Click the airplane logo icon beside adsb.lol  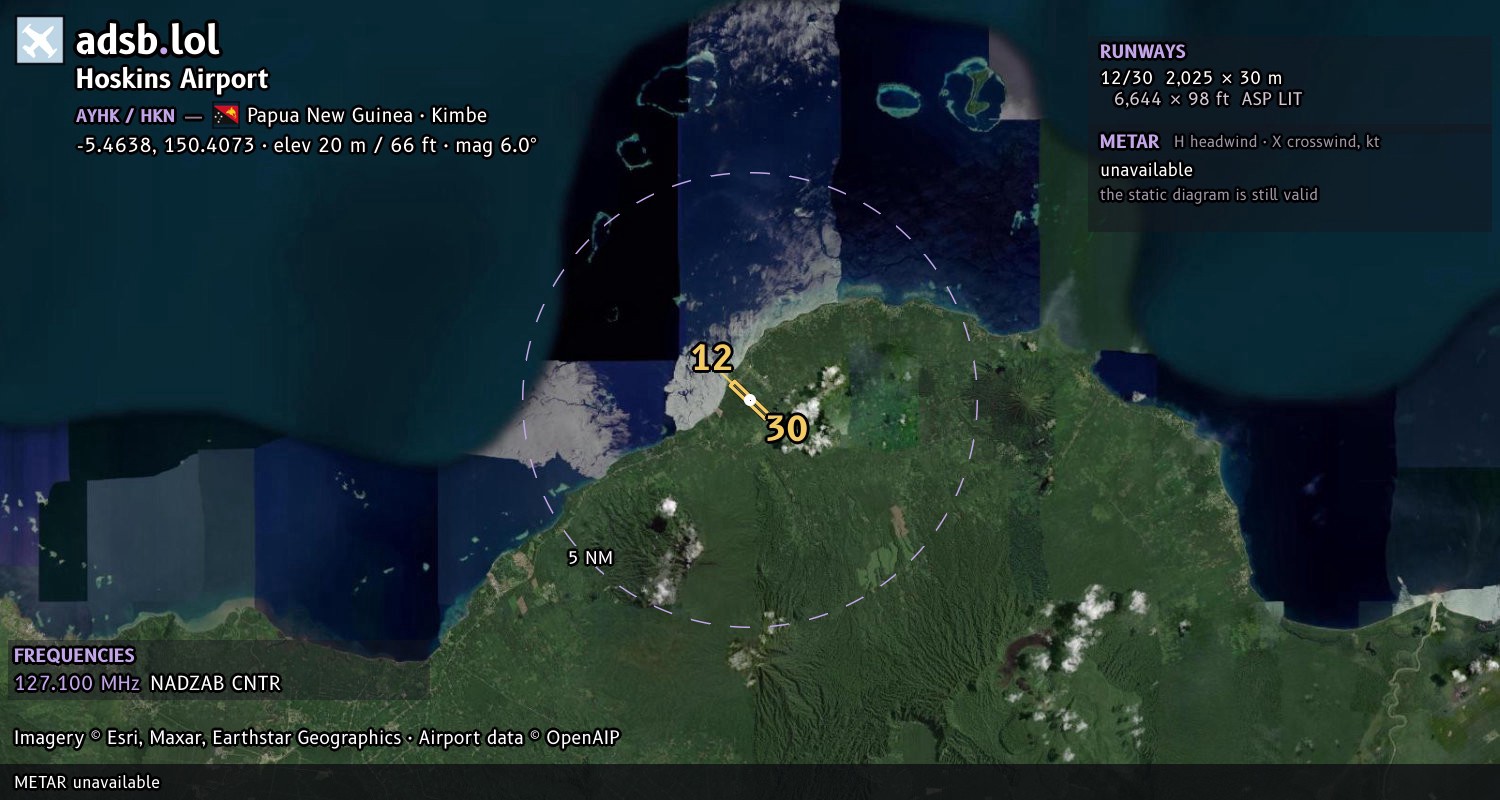[40, 41]
